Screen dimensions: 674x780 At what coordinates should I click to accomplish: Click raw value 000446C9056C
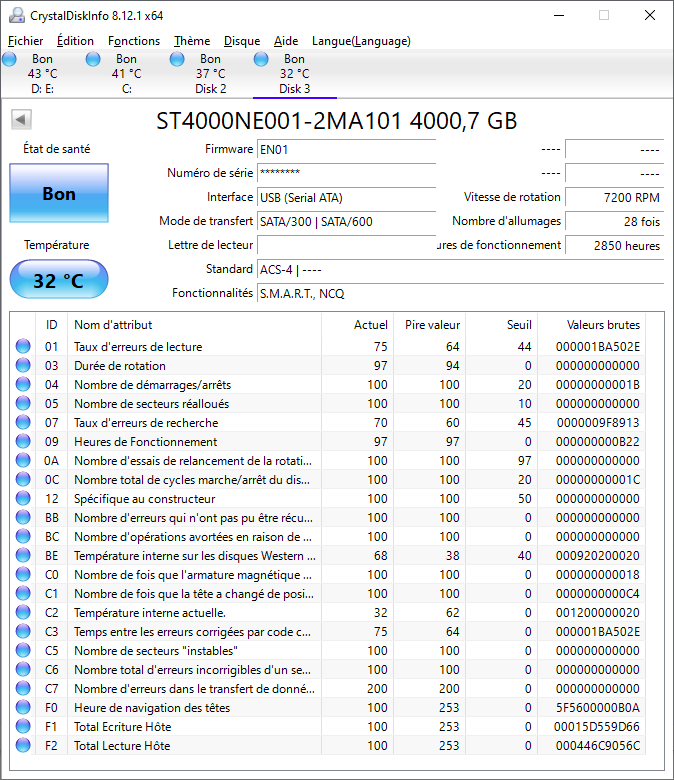pos(597,746)
